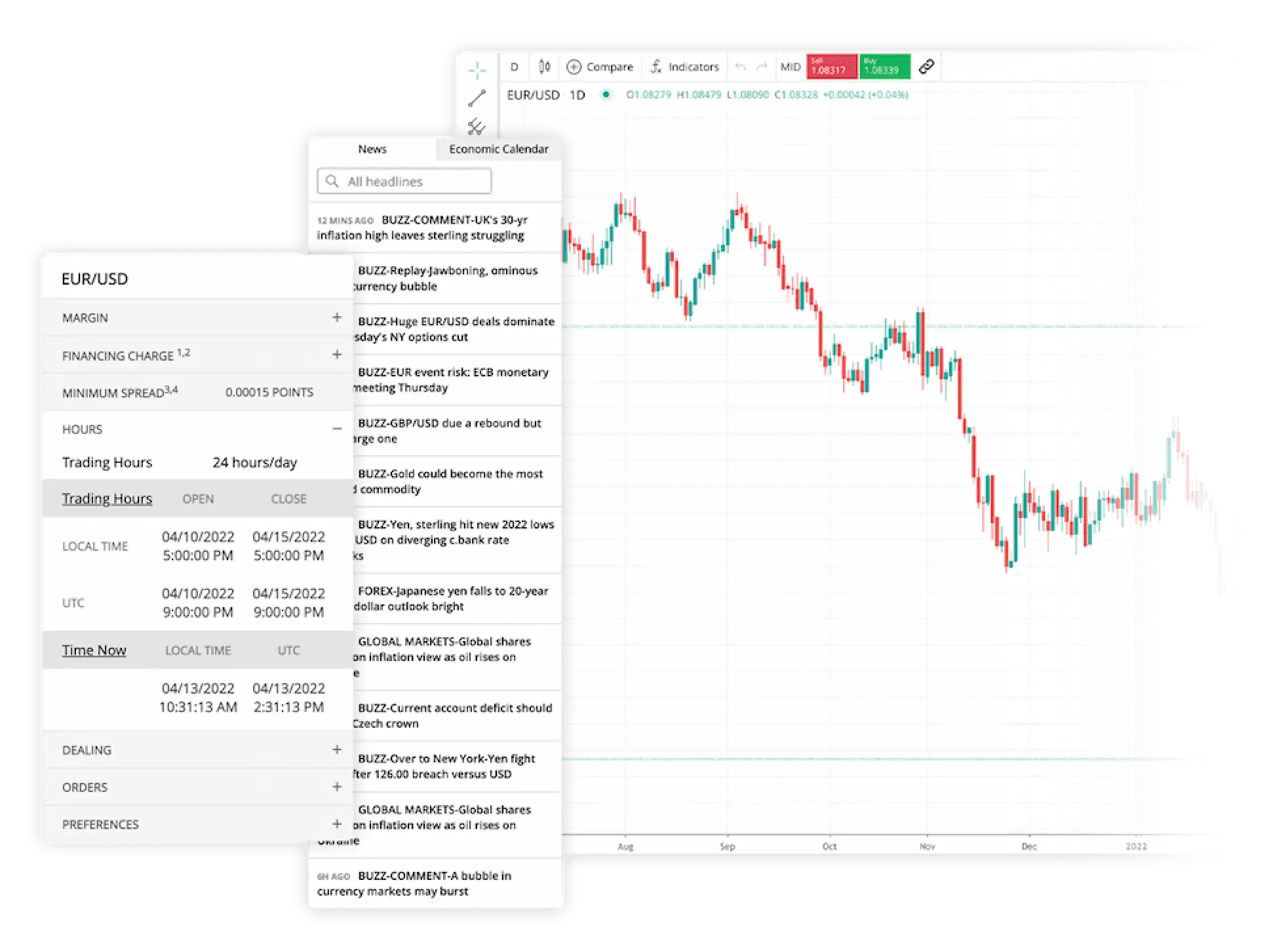Open the candlestick chart style selector

coord(544,66)
